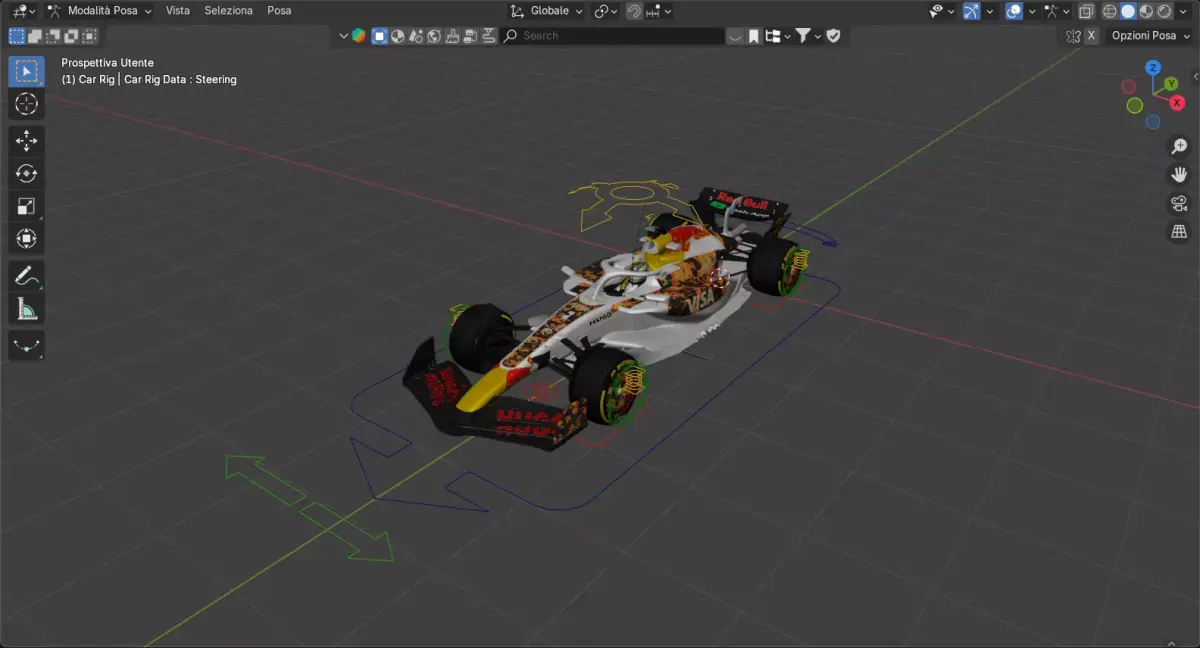
Task: Open the snapping options dropdown
Action: (659, 11)
